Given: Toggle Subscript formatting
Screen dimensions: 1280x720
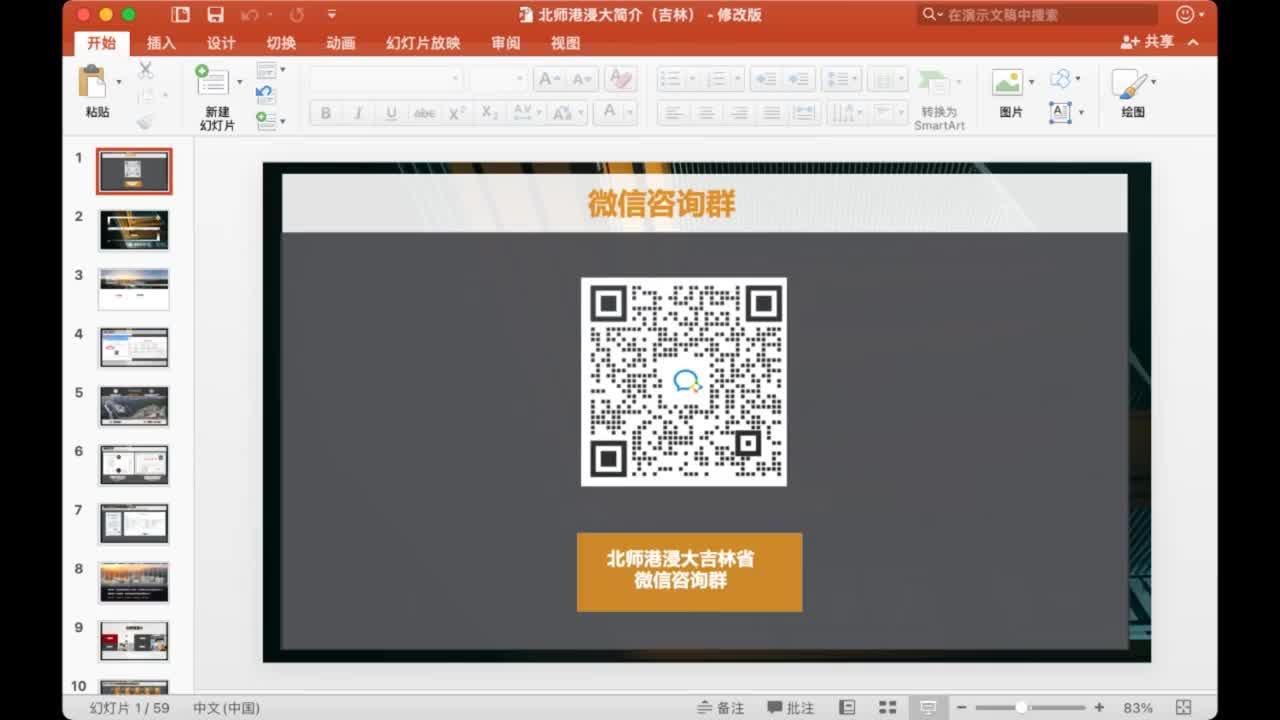Looking at the screenshot, I should [x=489, y=113].
